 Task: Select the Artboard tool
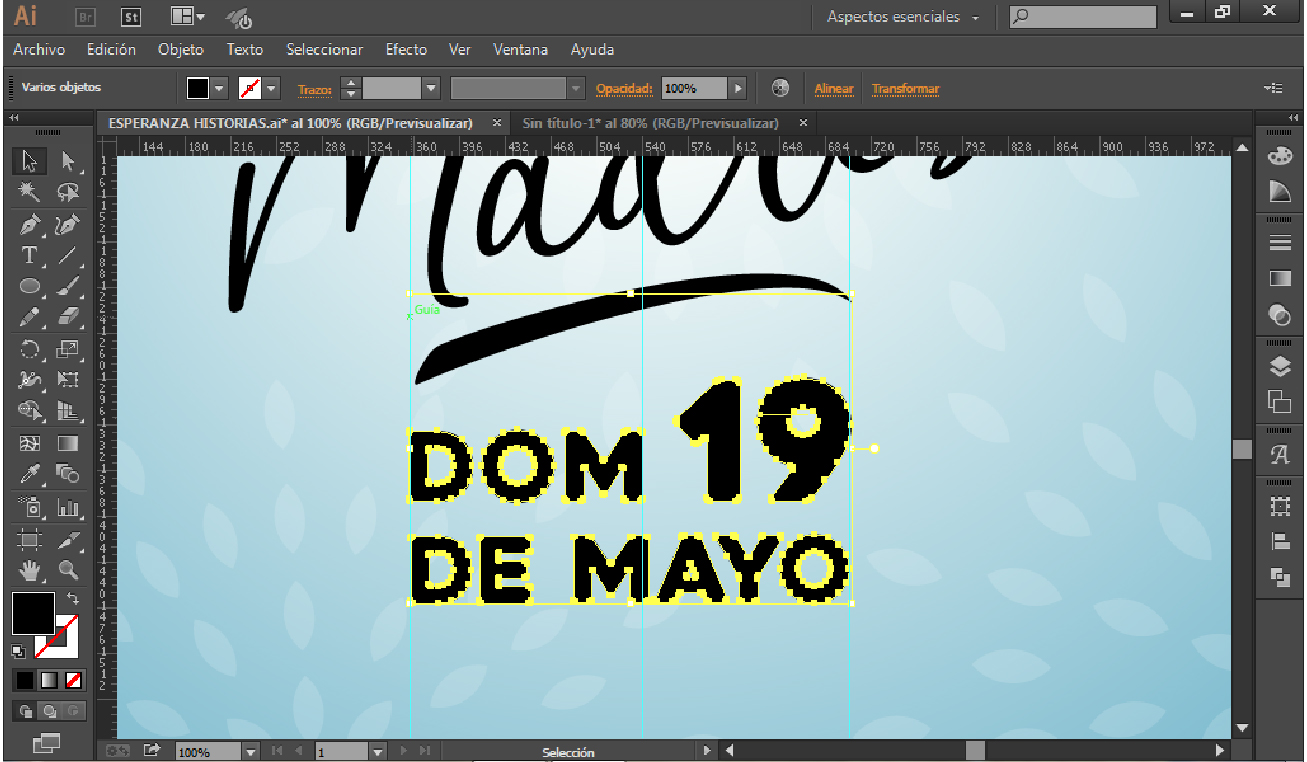(30, 540)
